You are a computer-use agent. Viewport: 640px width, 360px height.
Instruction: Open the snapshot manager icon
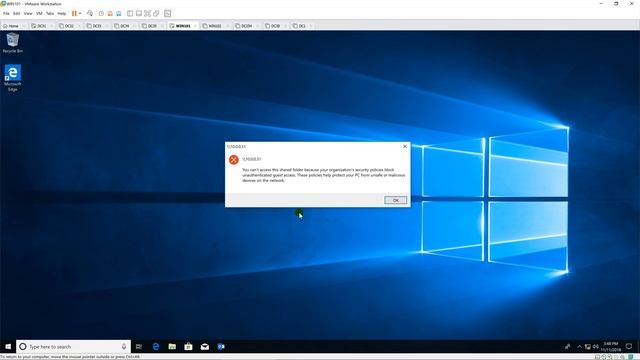click(x=119, y=13)
